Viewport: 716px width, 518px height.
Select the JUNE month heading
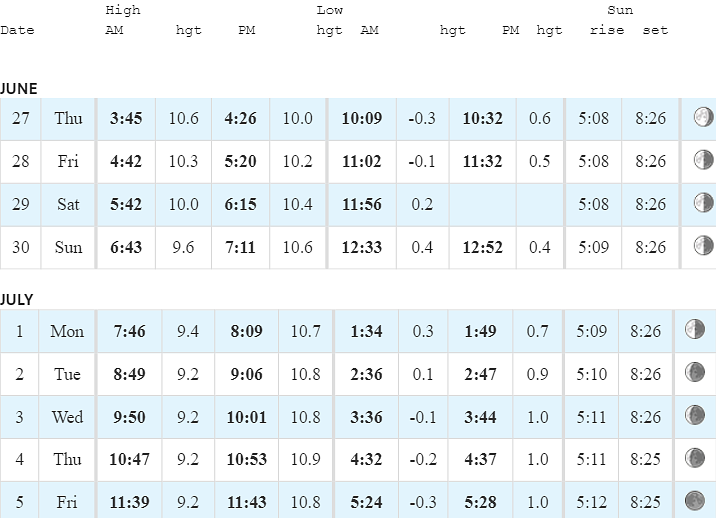point(19,89)
